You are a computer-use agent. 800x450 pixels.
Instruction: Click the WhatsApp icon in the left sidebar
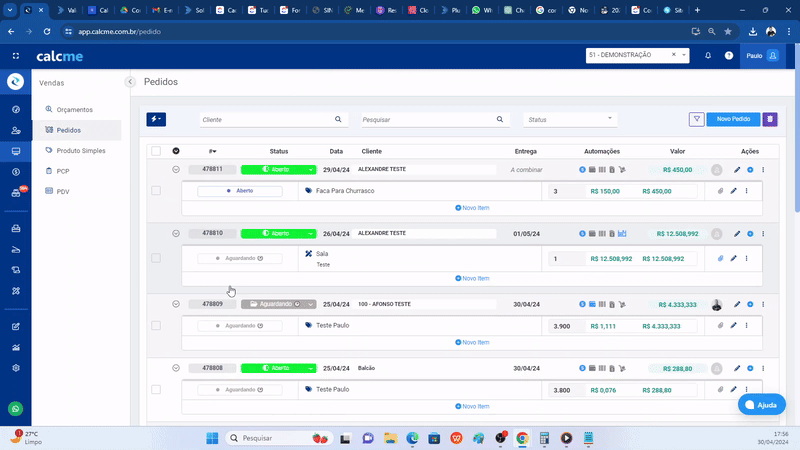click(x=15, y=408)
